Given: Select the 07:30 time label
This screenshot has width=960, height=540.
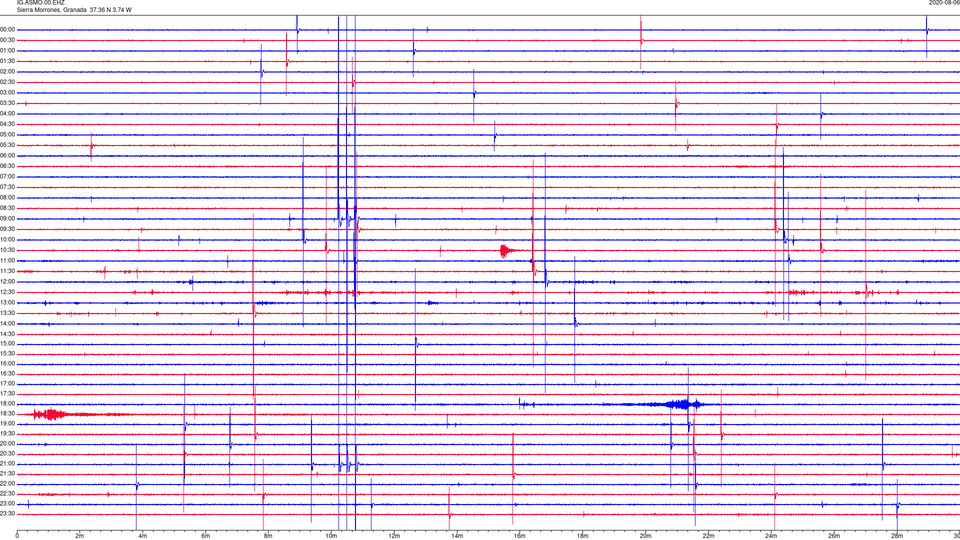Looking at the screenshot, I should click(x=8, y=187).
